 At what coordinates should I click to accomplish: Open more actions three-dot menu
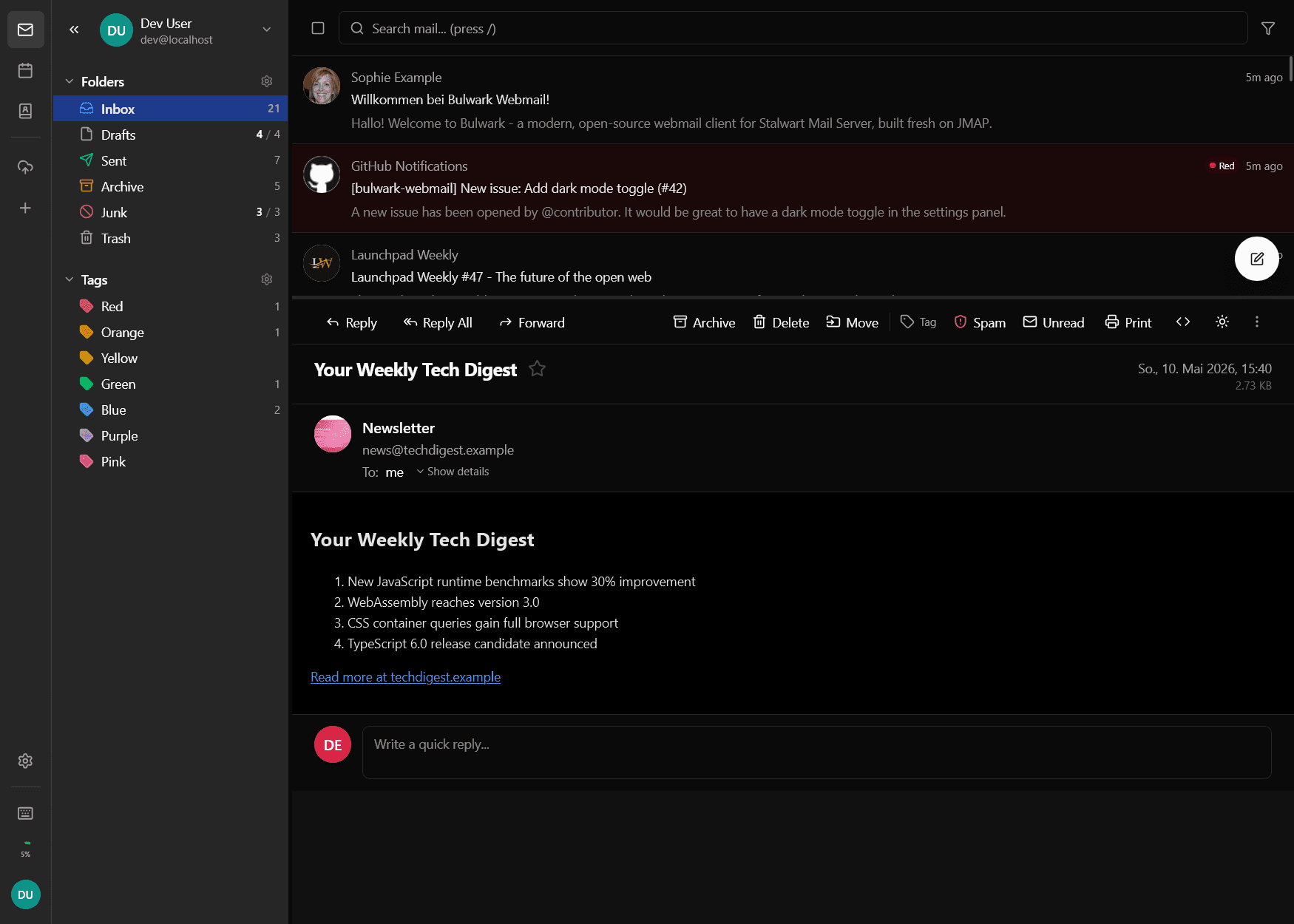pyautogui.click(x=1257, y=322)
